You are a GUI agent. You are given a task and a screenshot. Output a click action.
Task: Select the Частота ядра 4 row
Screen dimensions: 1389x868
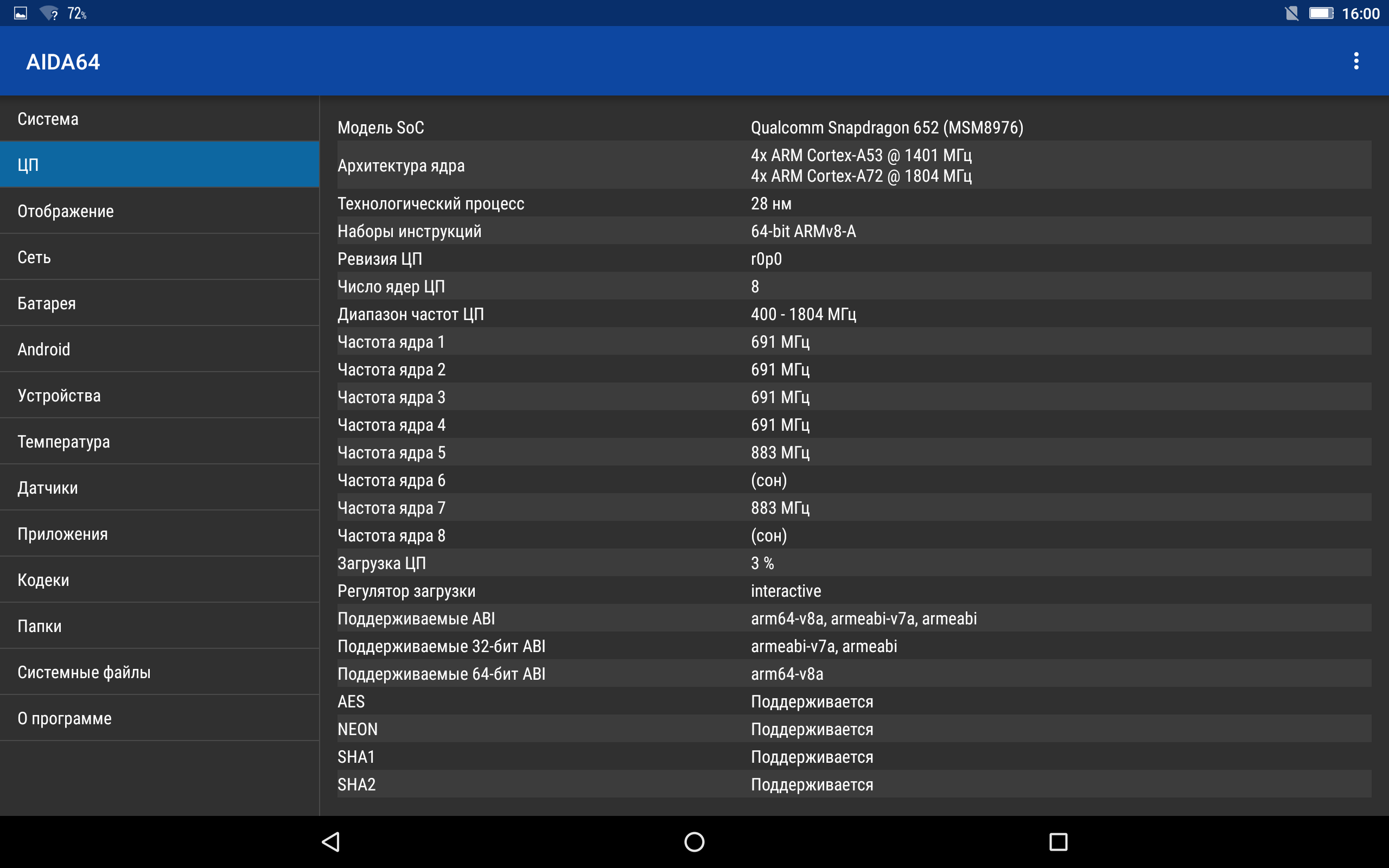pyautogui.click(x=854, y=424)
